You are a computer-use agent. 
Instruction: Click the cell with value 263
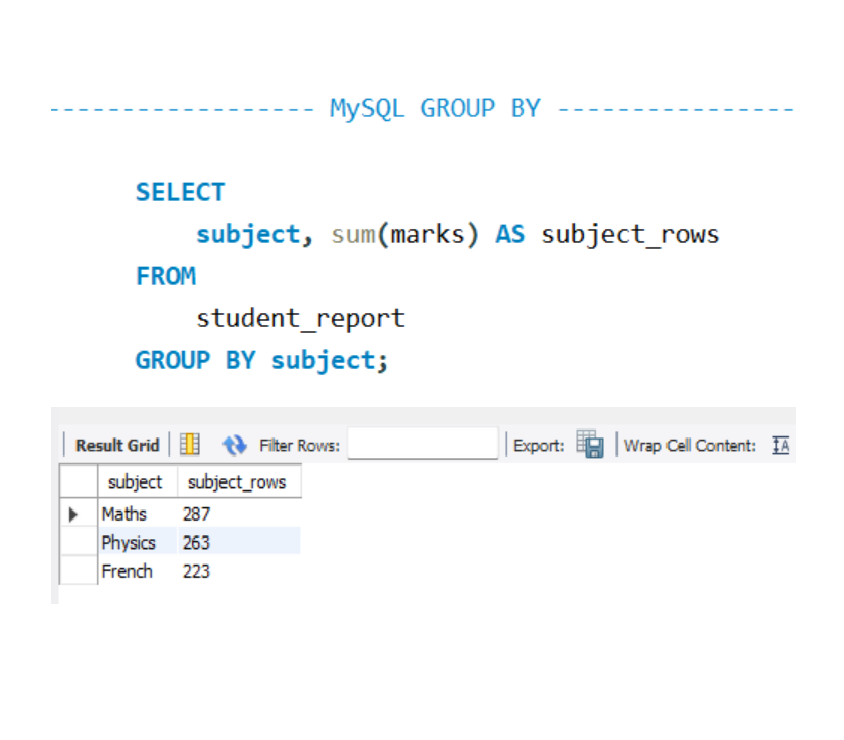197,542
